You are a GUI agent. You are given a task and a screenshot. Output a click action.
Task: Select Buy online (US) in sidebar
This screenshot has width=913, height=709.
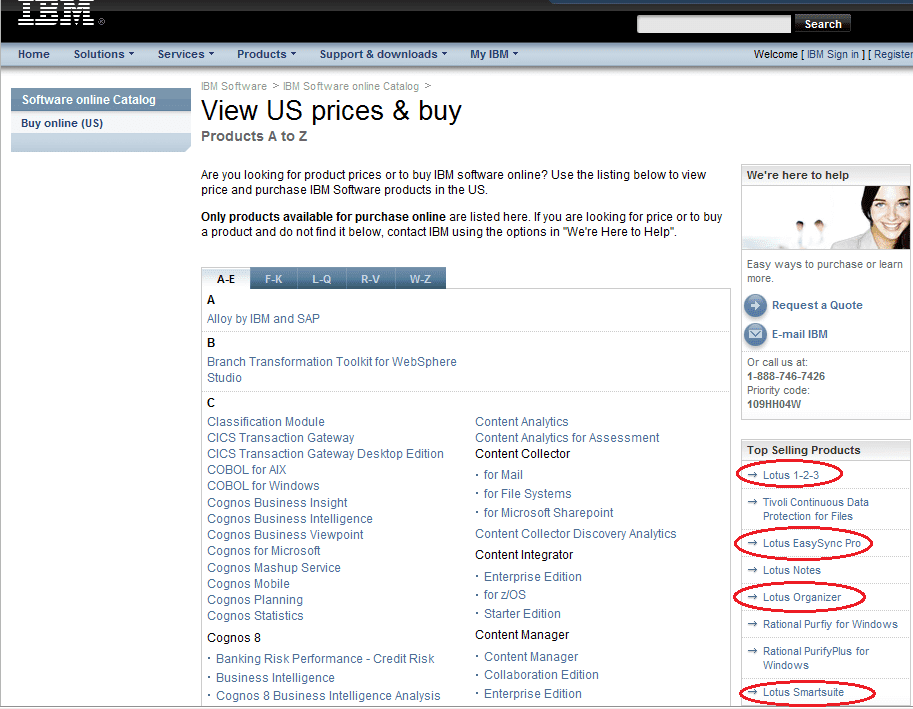tap(62, 123)
